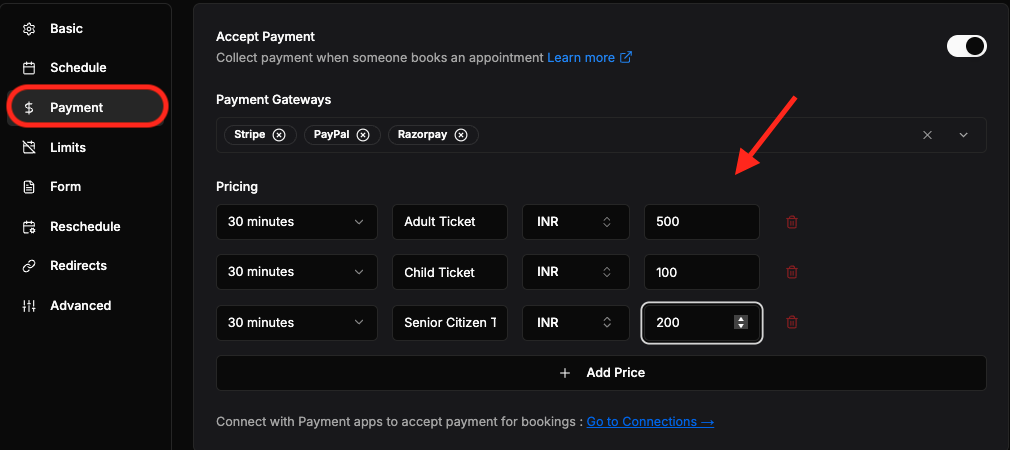Toggle the Accept Payment switch

tap(966, 46)
